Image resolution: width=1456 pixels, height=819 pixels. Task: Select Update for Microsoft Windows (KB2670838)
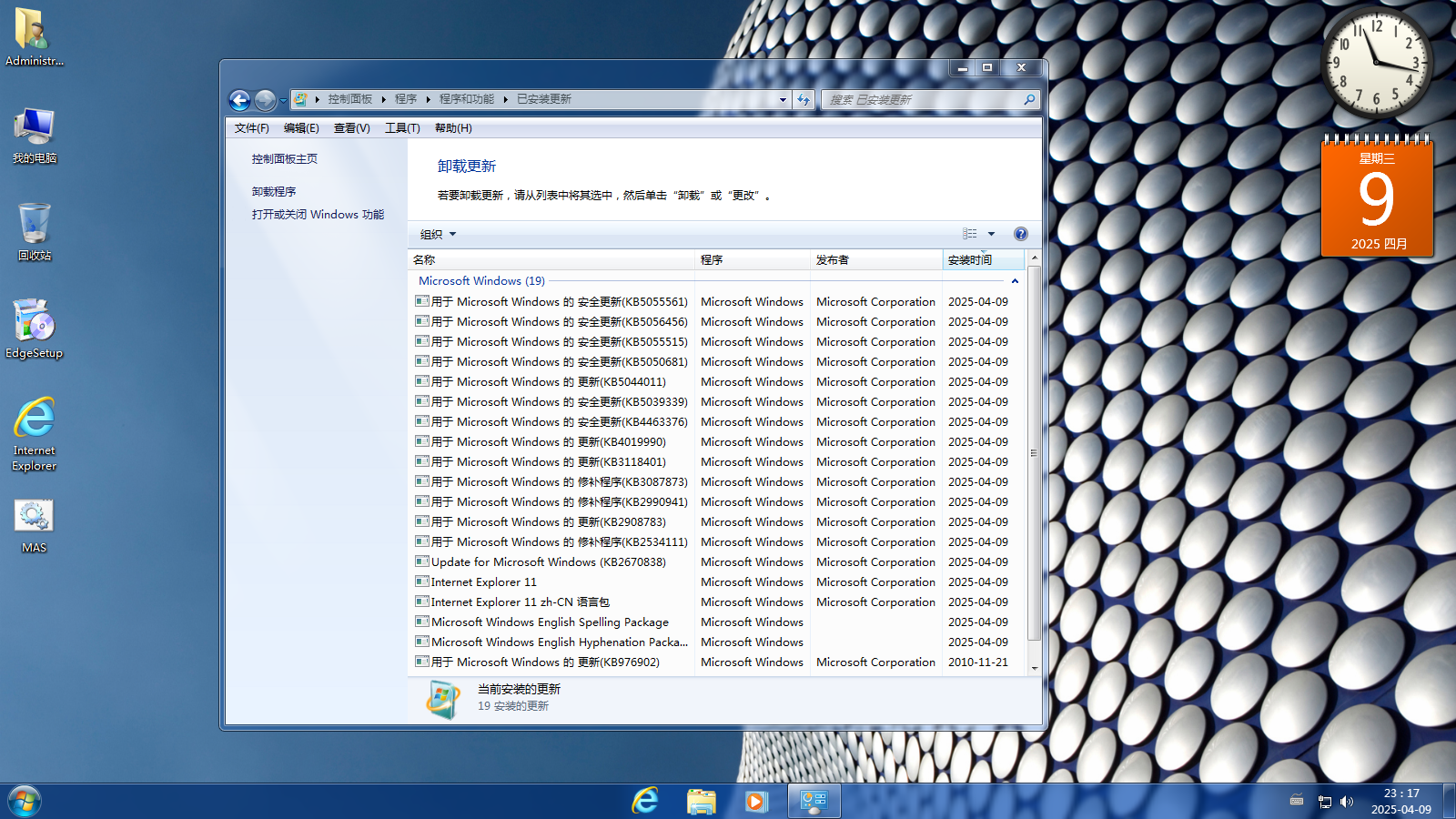pos(717,562)
